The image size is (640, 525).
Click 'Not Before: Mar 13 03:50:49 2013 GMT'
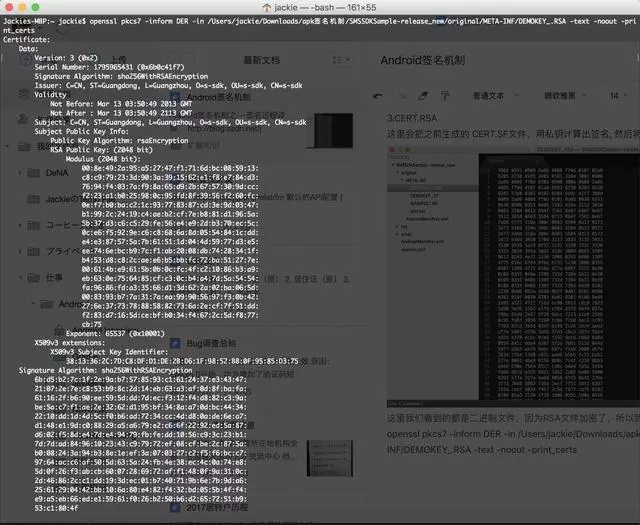coord(121,104)
